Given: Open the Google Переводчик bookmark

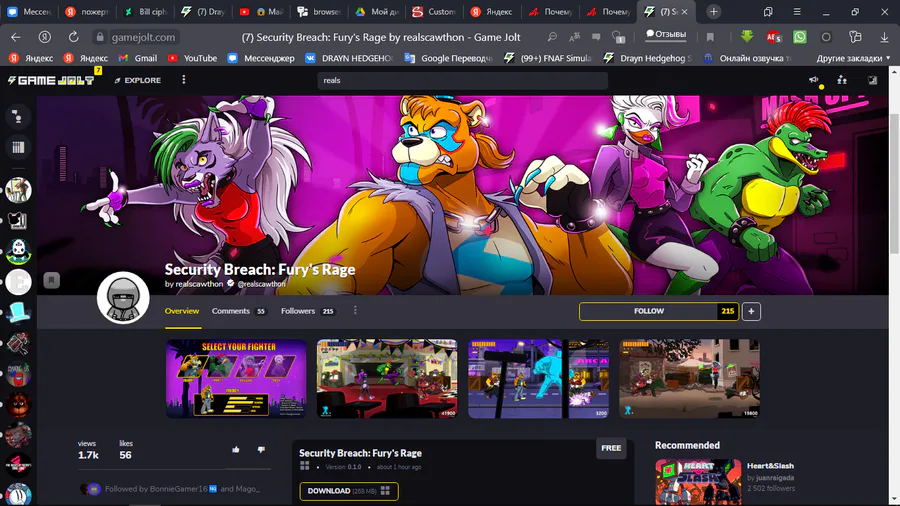Looking at the screenshot, I should pyautogui.click(x=448, y=58).
